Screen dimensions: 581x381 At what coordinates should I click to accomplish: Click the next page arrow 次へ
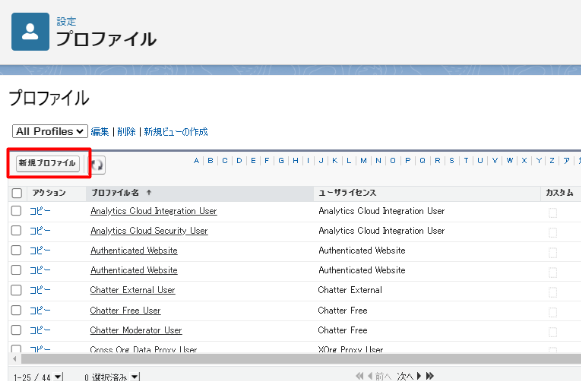click(419, 376)
